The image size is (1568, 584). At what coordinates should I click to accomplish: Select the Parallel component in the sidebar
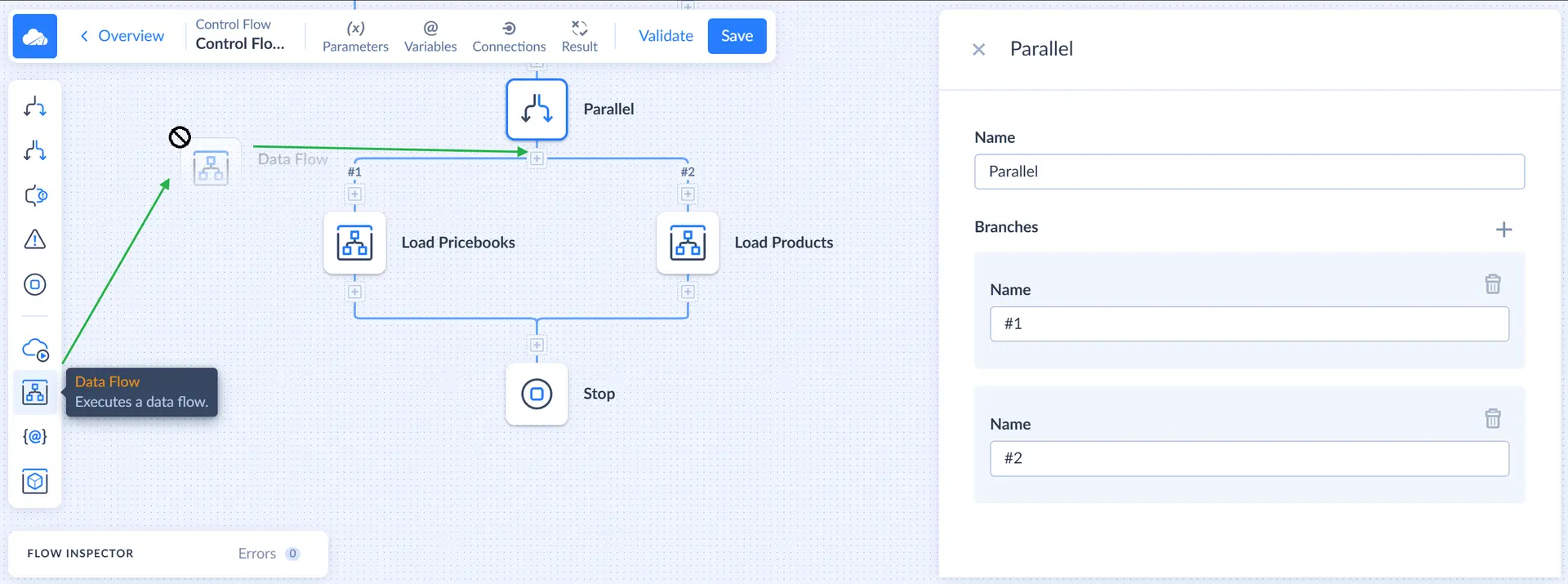click(x=35, y=151)
